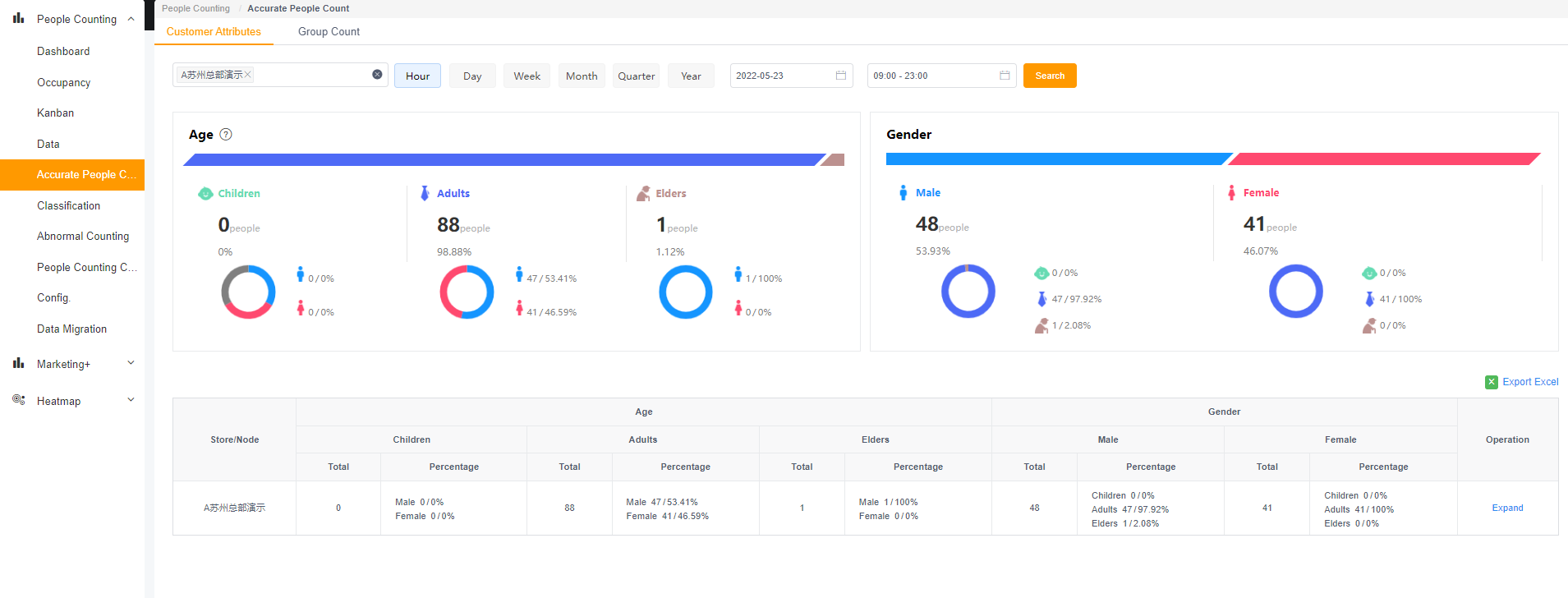Switch to the Group Count tab
Image resolution: width=1568 pixels, height=598 pixels.
pyautogui.click(x=329, y=32)
